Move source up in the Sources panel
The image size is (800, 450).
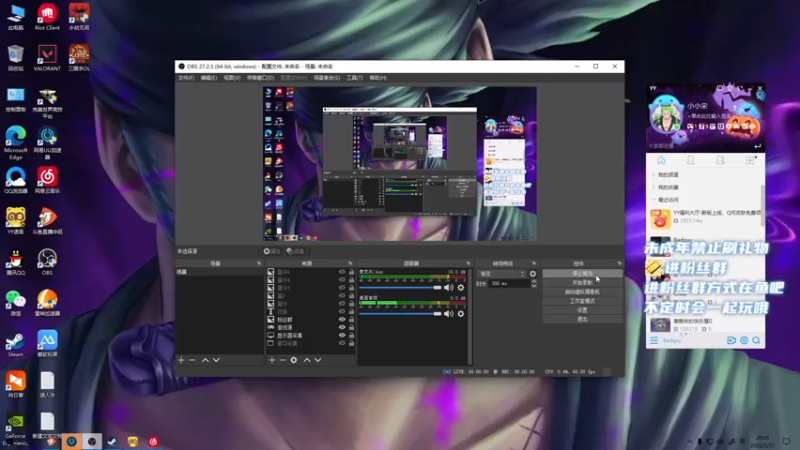(x=307, y=360)
